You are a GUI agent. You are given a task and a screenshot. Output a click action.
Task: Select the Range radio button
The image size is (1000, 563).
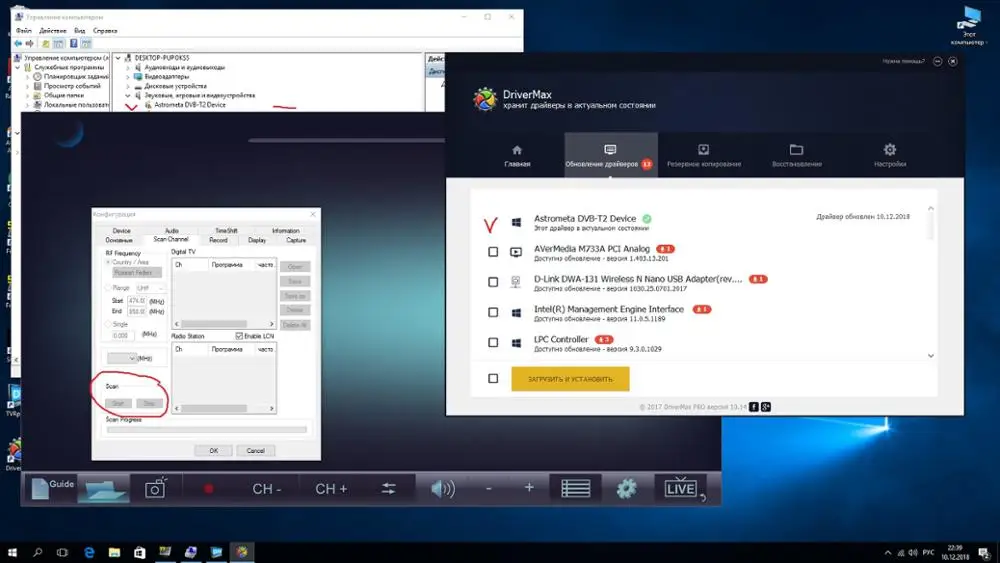point(108,288)
